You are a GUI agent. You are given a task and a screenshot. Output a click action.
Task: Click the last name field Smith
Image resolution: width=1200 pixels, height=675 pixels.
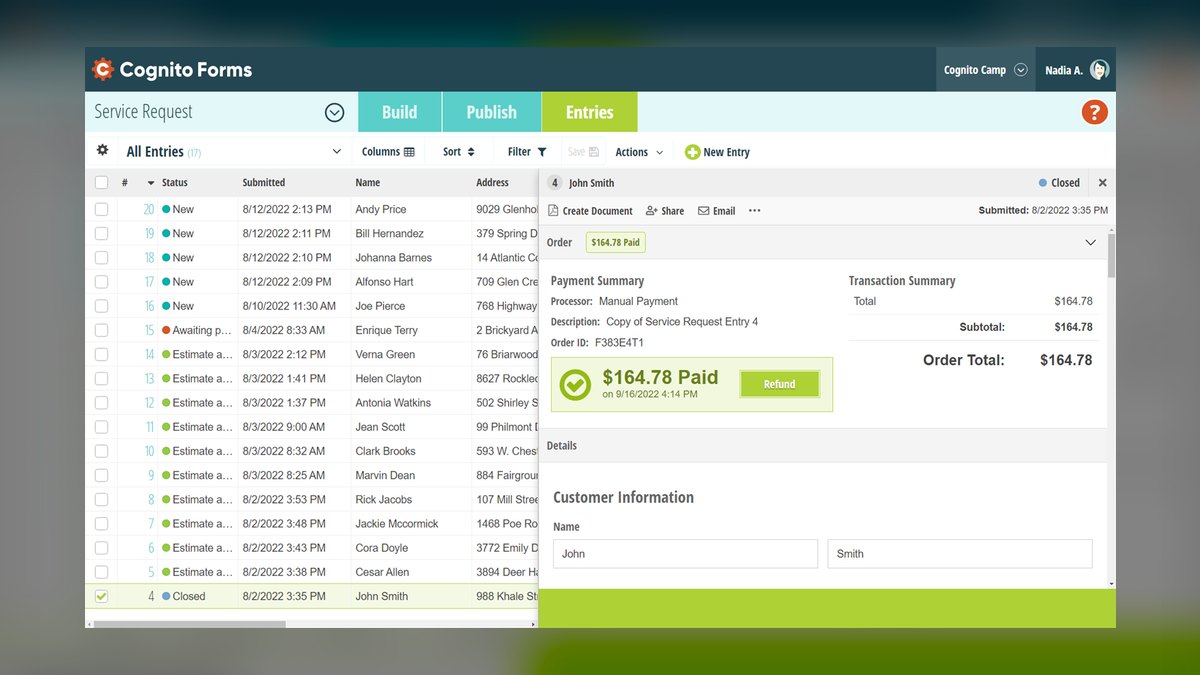click(960, 554)
